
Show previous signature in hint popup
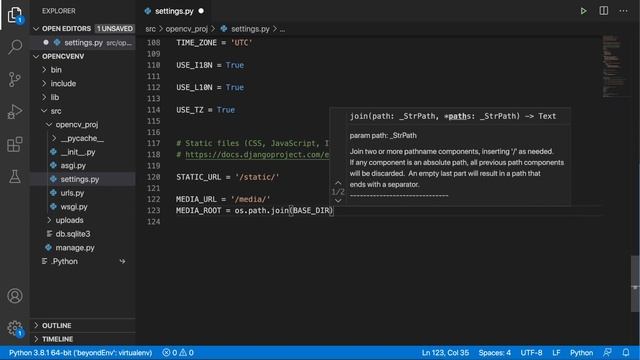338,182
